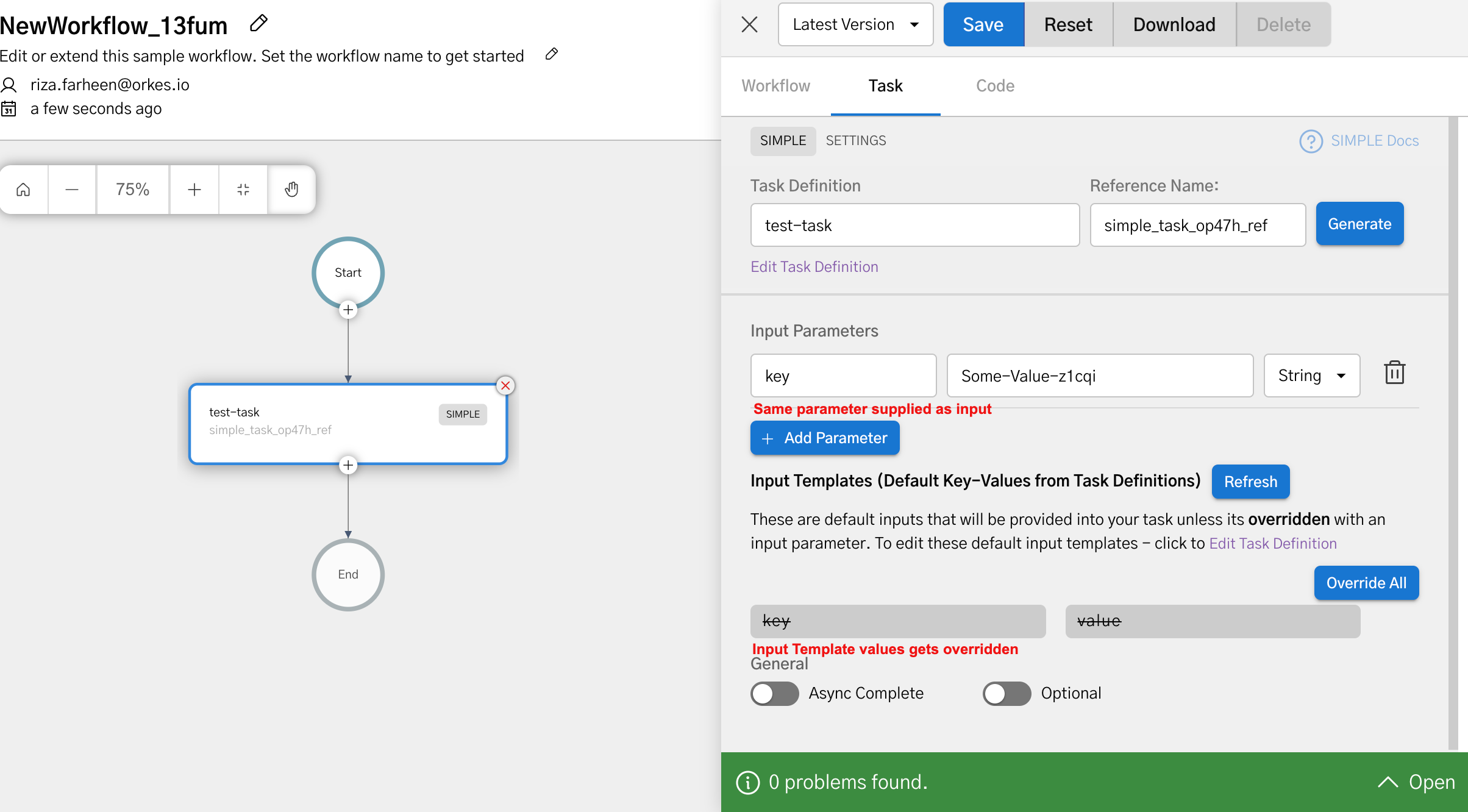This screenshot has width=1468, height=812.
Task: Switch to the SETTINGS tab
Action: click(x=856, y=140)
